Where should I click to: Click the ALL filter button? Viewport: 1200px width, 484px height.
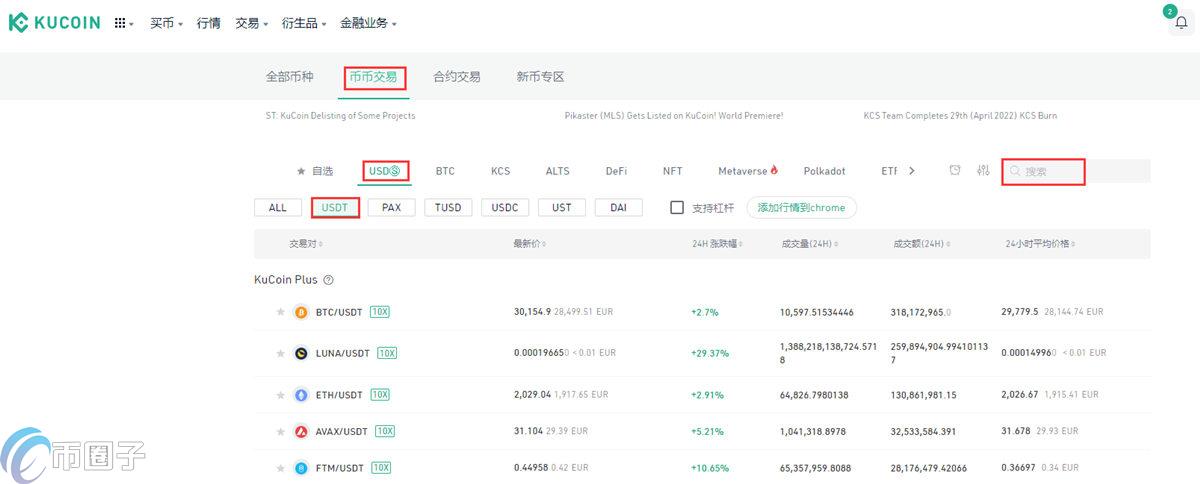pyautogui.click(x=278, y=208)
